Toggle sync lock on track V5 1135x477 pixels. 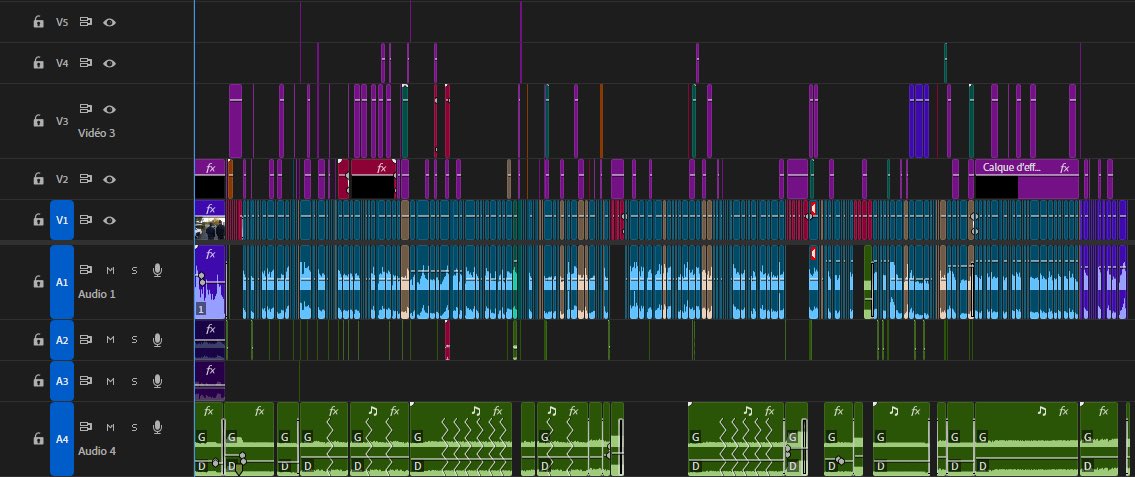point(85,22)
